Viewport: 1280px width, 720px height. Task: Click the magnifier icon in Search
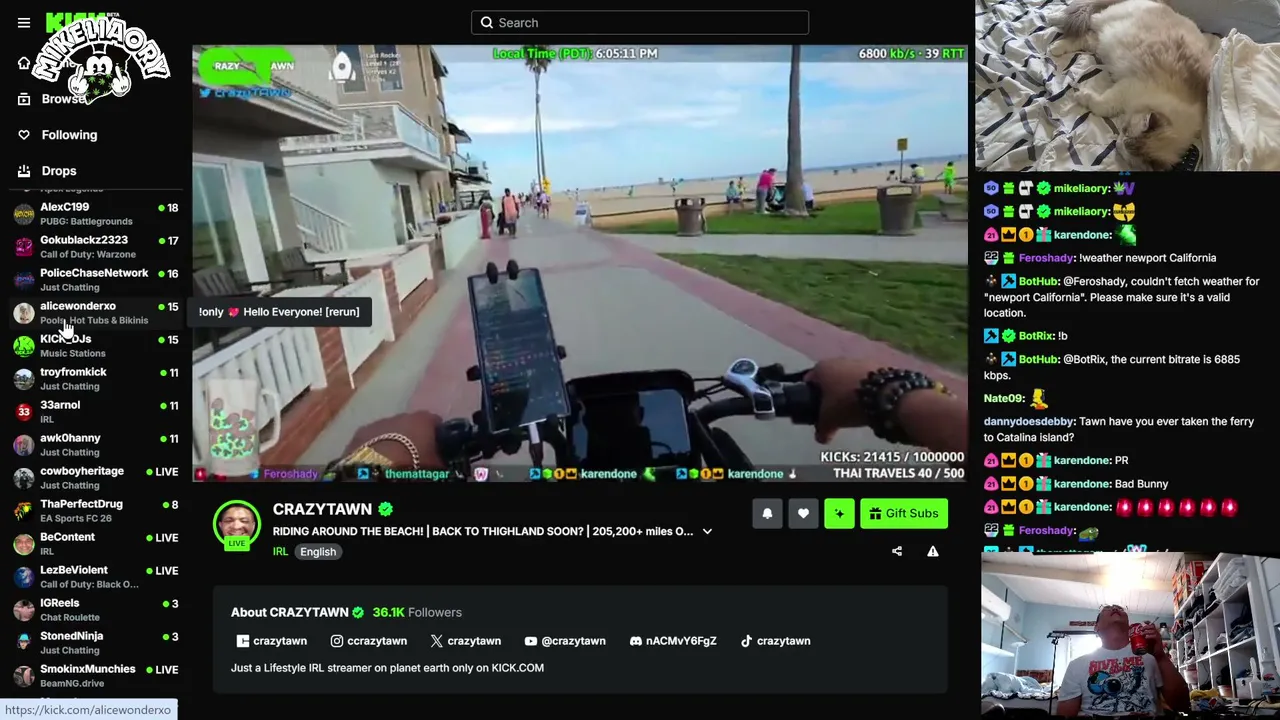coord(487,23)
